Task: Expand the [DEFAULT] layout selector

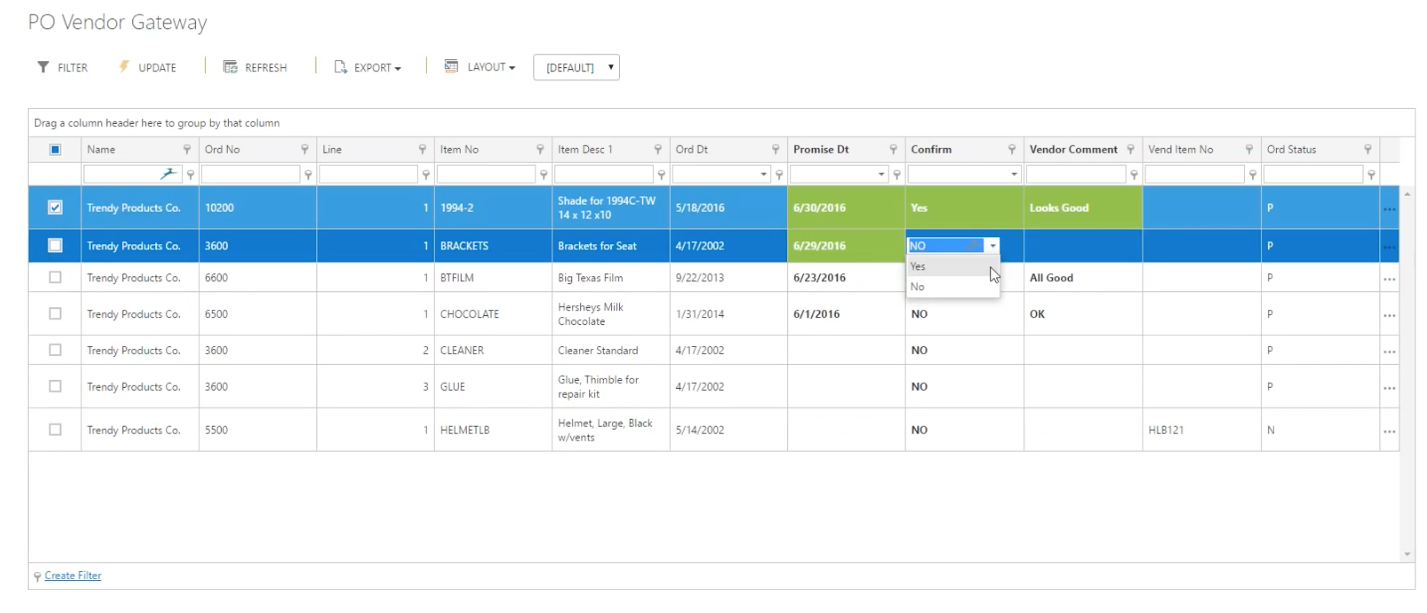Action: click(577, 68)
